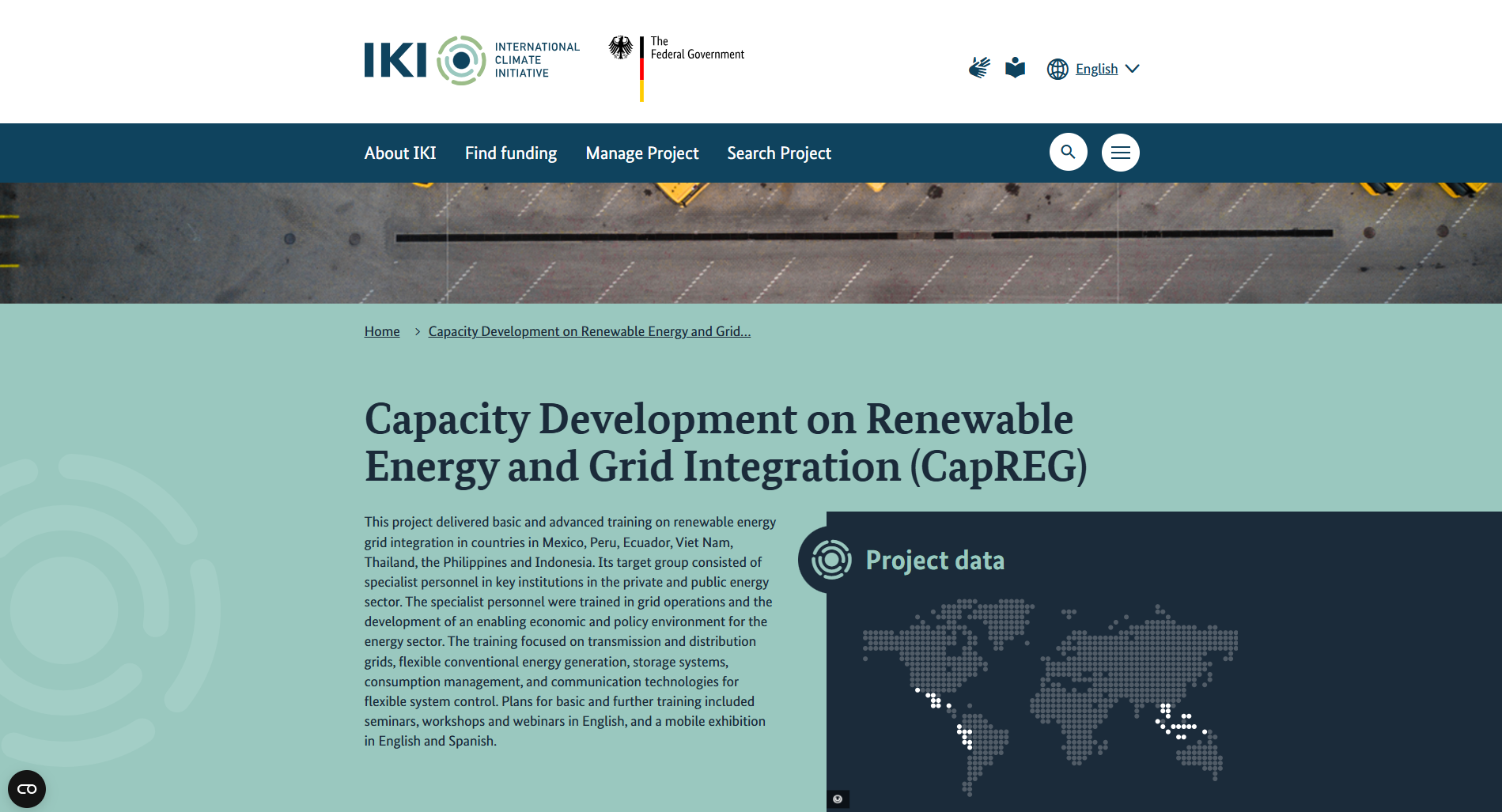Viewport: 1502px width, 812px height.
Task: Follow the Home breadcrumb link
Action: point(382,331)
